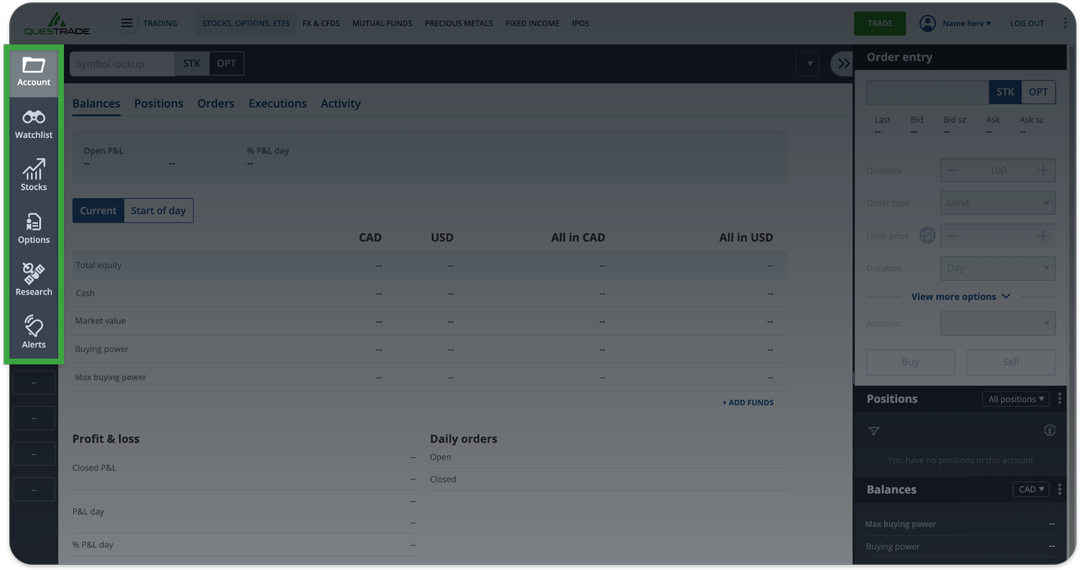Select Stocks, Options, ETFs menu item

click(246, 23)
